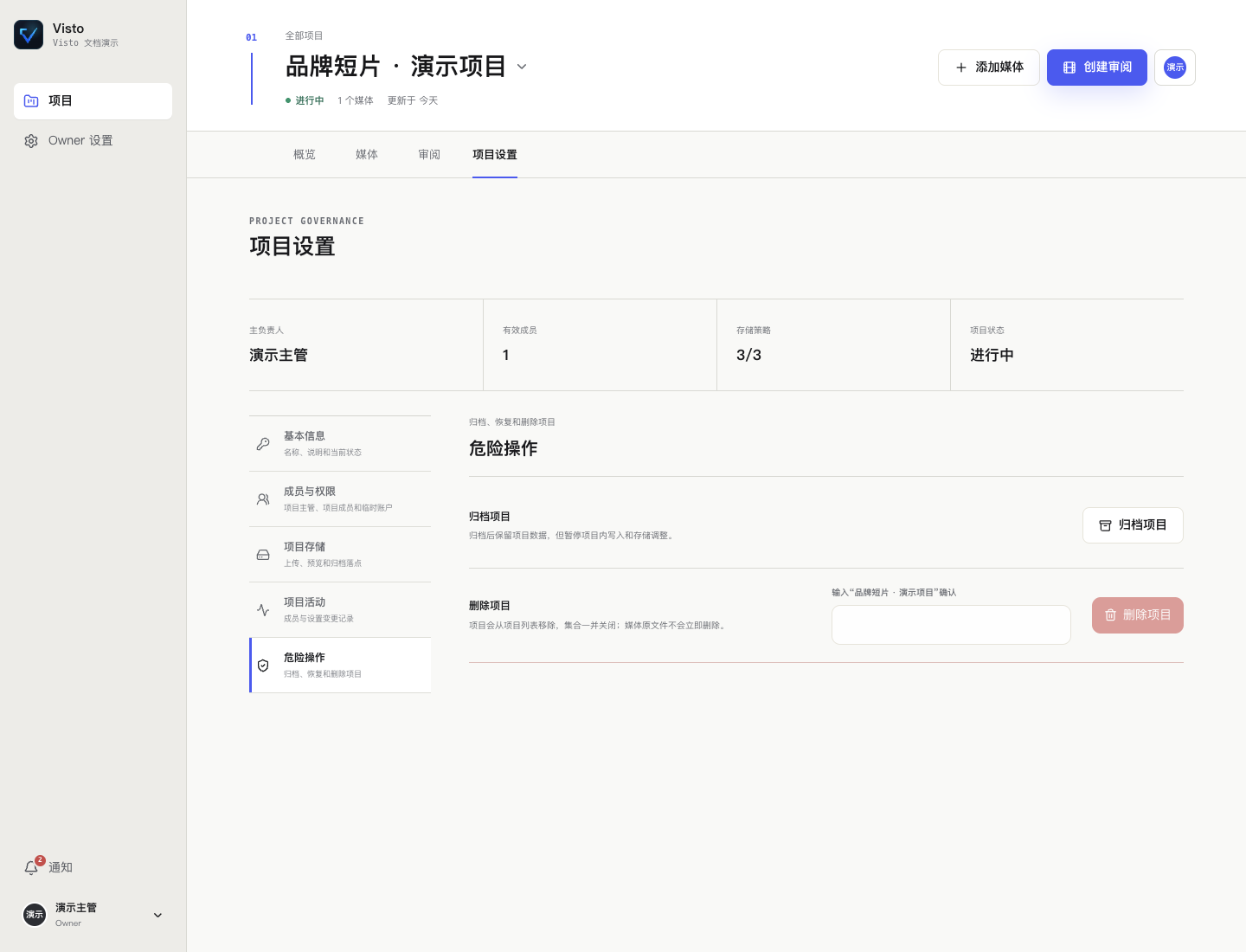Click the 演示 avatar button in header
The height and width of the screenshot is (952, 1246).
tap(1175, 68)
